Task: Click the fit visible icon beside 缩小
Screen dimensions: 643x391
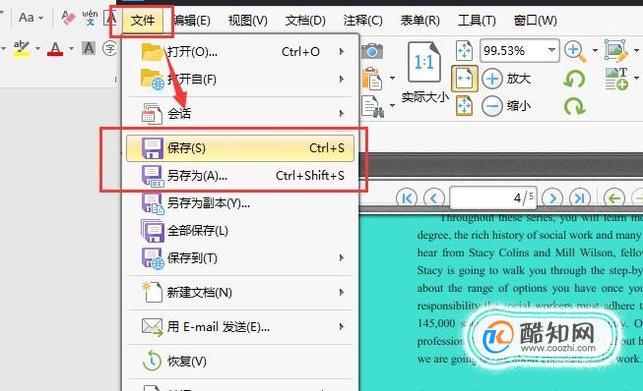Action: tap(464, 106)
